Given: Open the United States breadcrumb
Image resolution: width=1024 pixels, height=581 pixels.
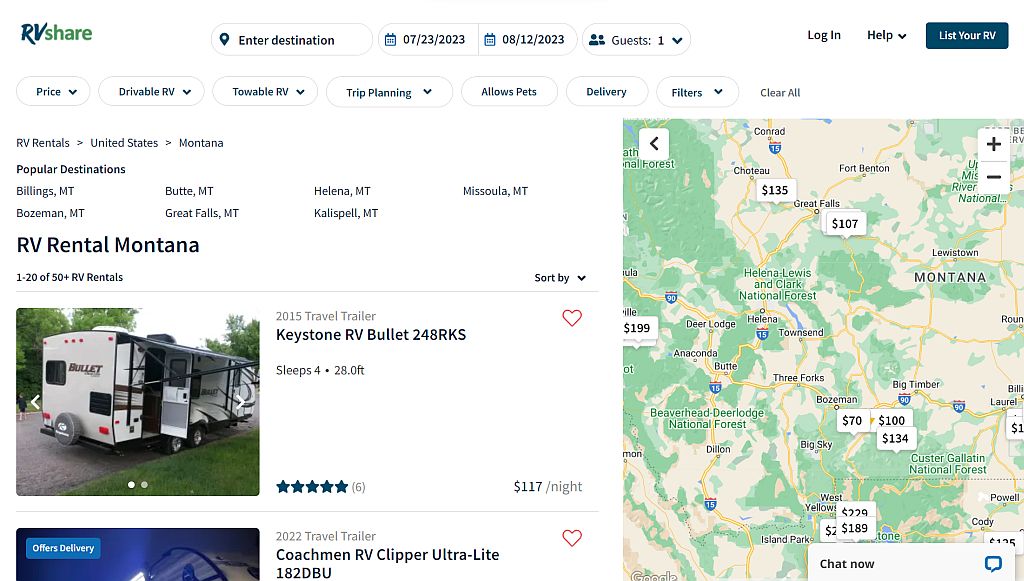Looking at the screenshot, I should [x=124, y=143].
